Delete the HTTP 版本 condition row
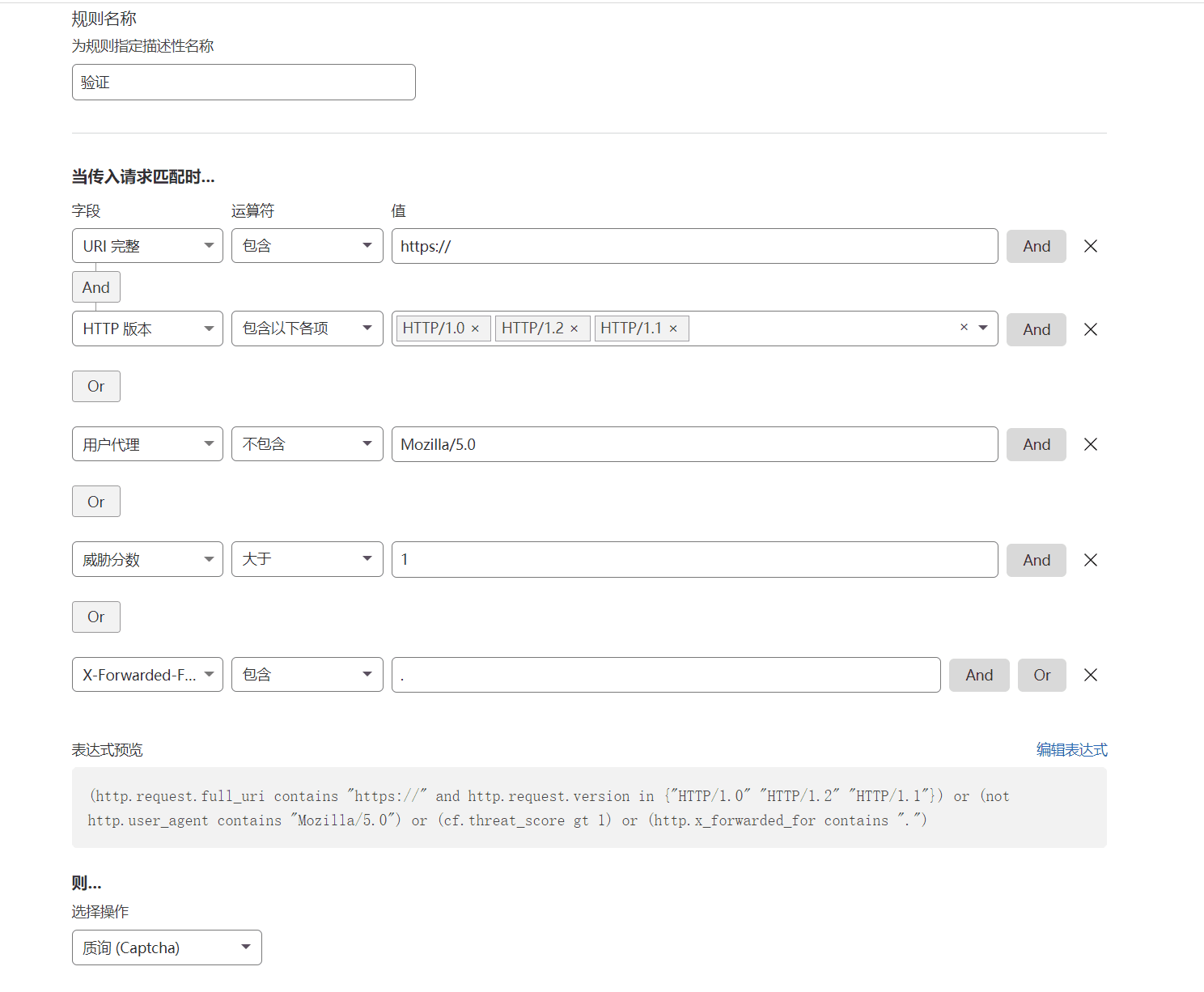The width and height of the screenshot is (1204, 992). coord(1090,329)
